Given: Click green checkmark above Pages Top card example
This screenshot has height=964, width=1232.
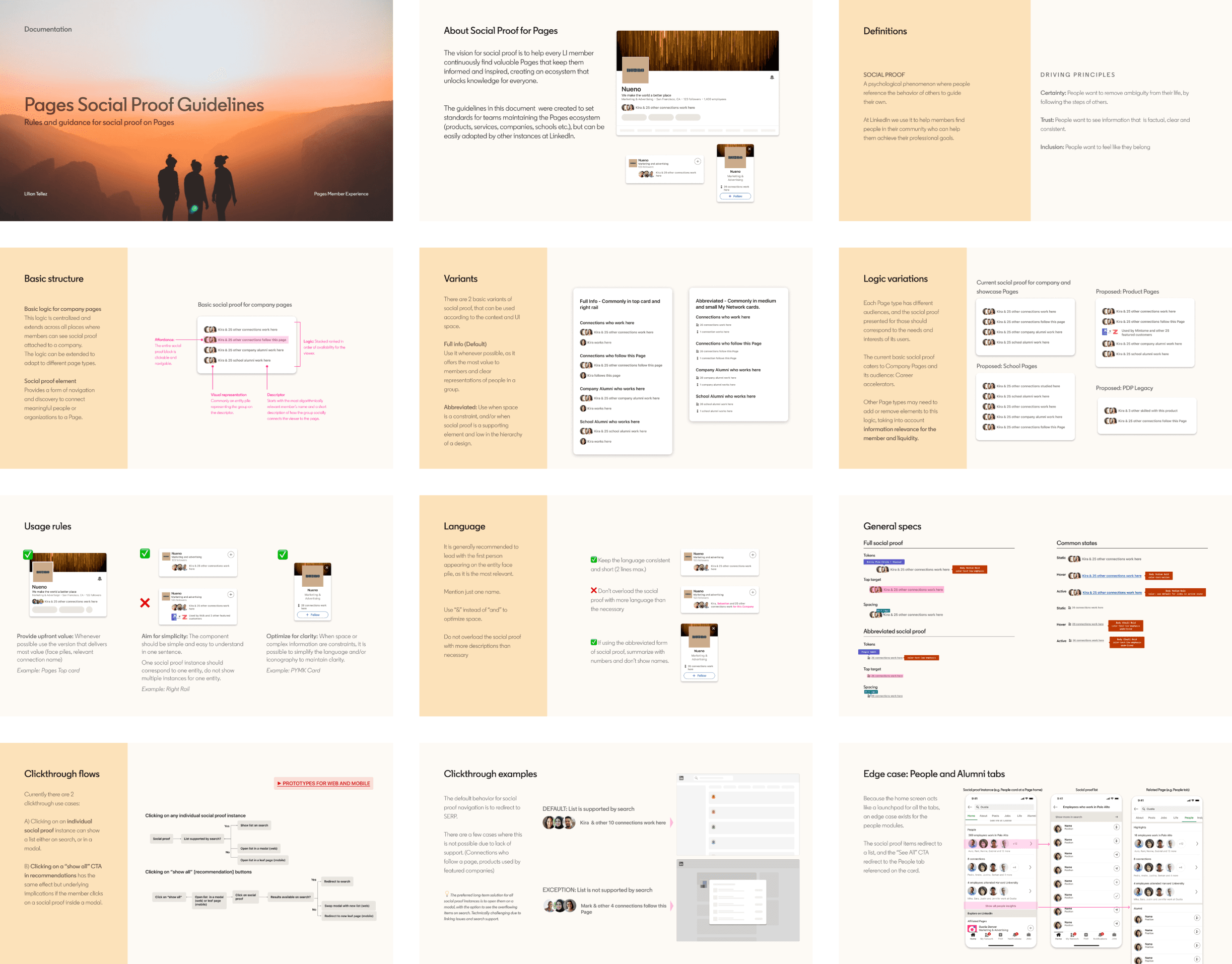Looking at the screenshot, I should pos(28,554).
